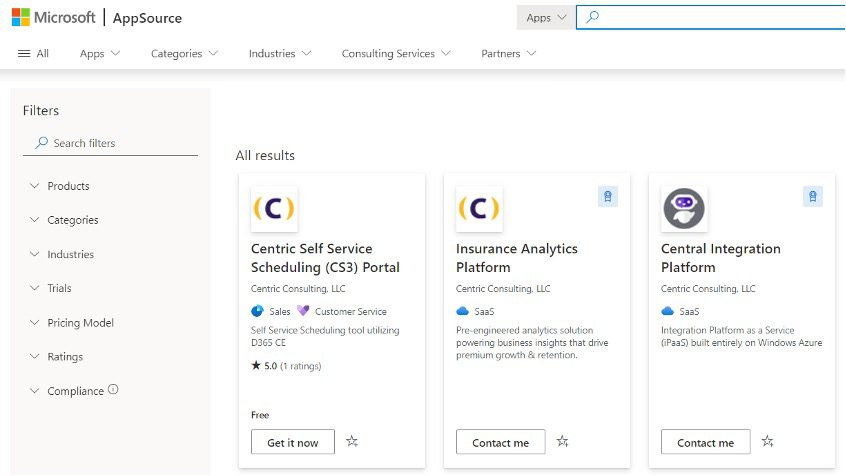Screen dimensions: 846x476
Task: Open the Categories navigation menu
Action: tap(184, 54)
